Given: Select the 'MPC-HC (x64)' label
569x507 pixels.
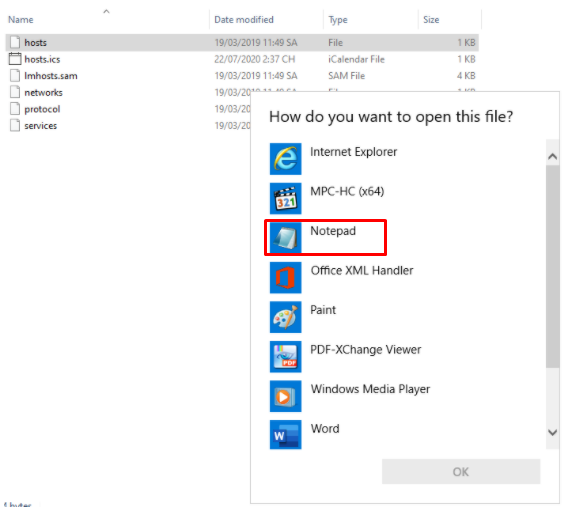Looking at the screenshot, I should (347, 191).
